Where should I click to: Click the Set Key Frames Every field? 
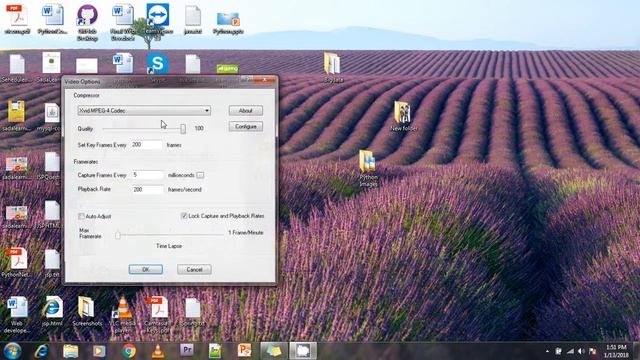(x=147, y=145)
